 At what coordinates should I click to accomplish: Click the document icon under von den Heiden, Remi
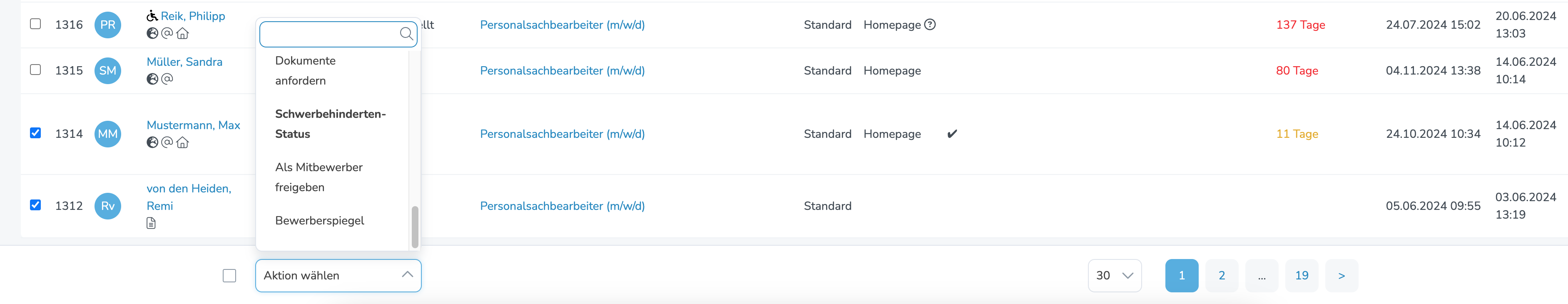[151, 224]
